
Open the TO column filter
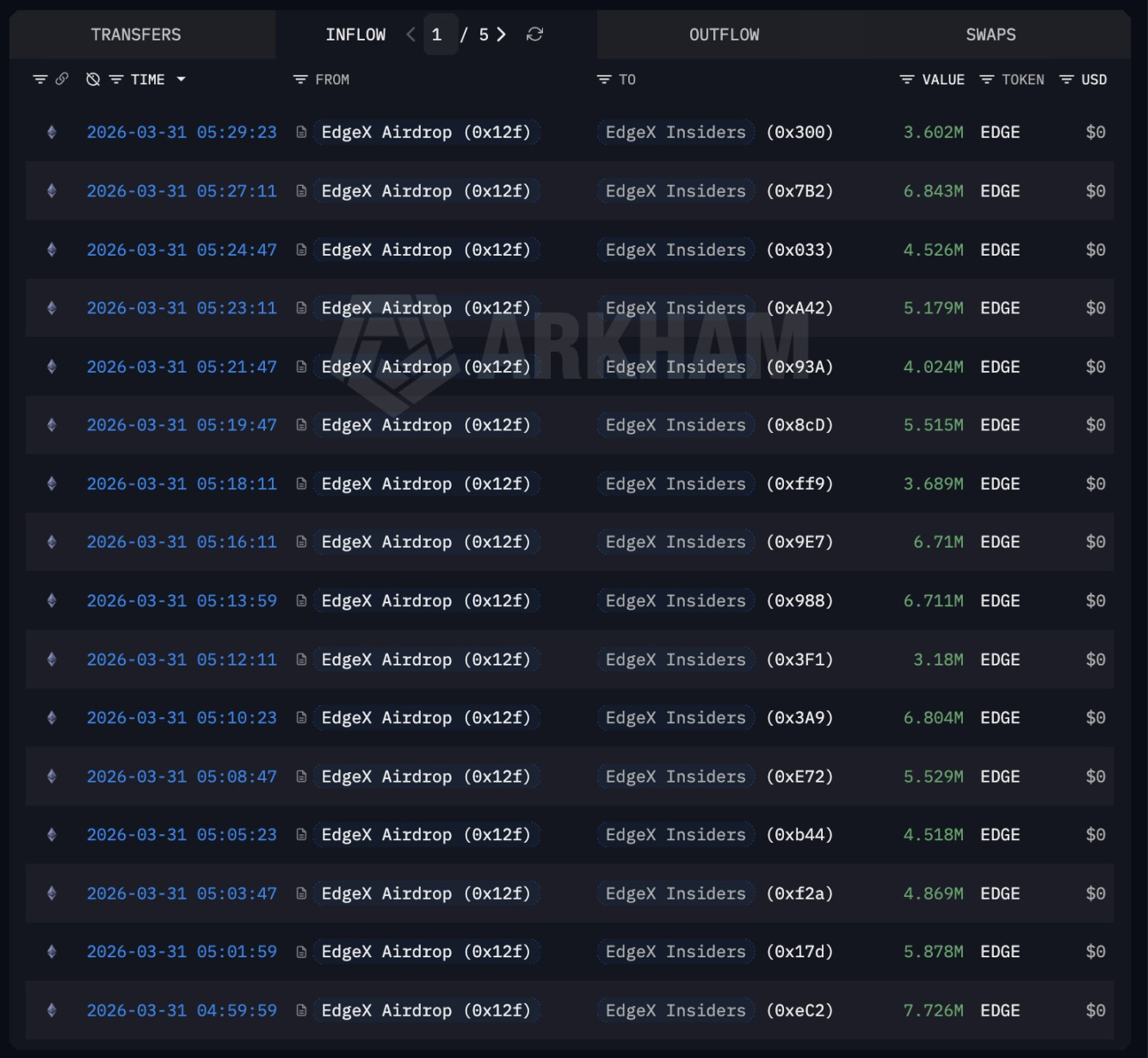[x=604, y=79]
